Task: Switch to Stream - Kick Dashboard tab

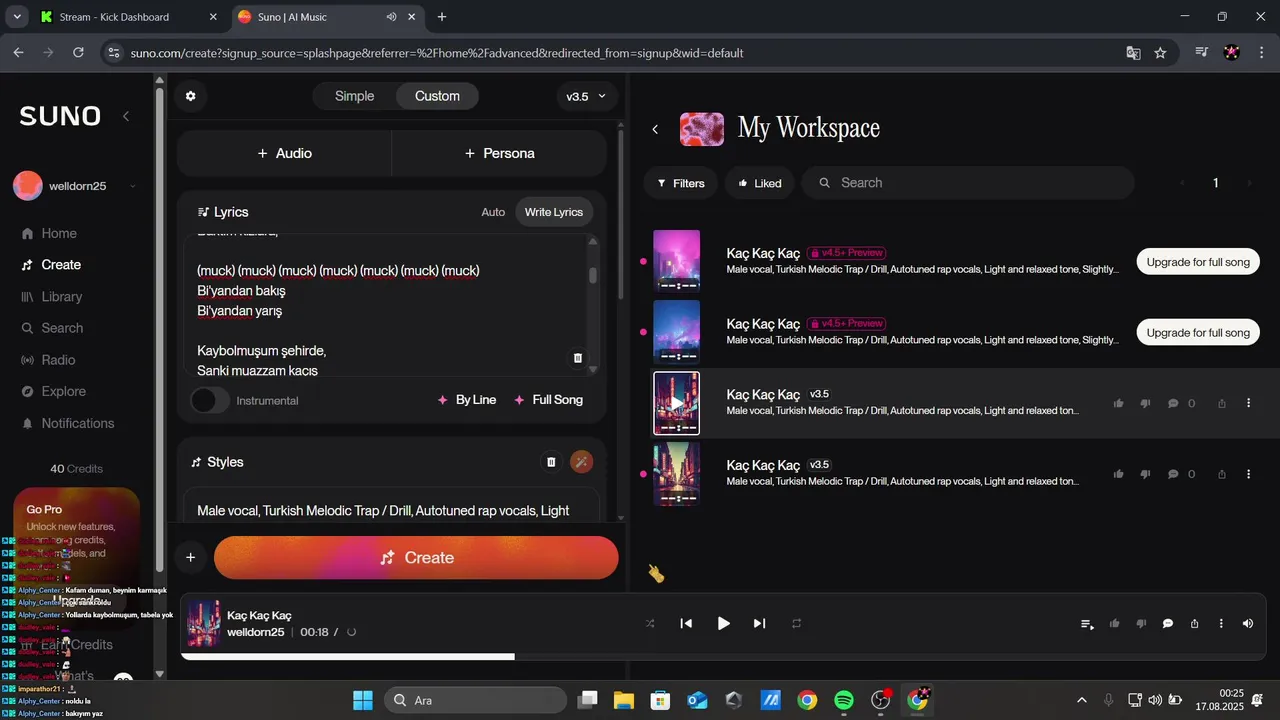Action: [129, 17]
